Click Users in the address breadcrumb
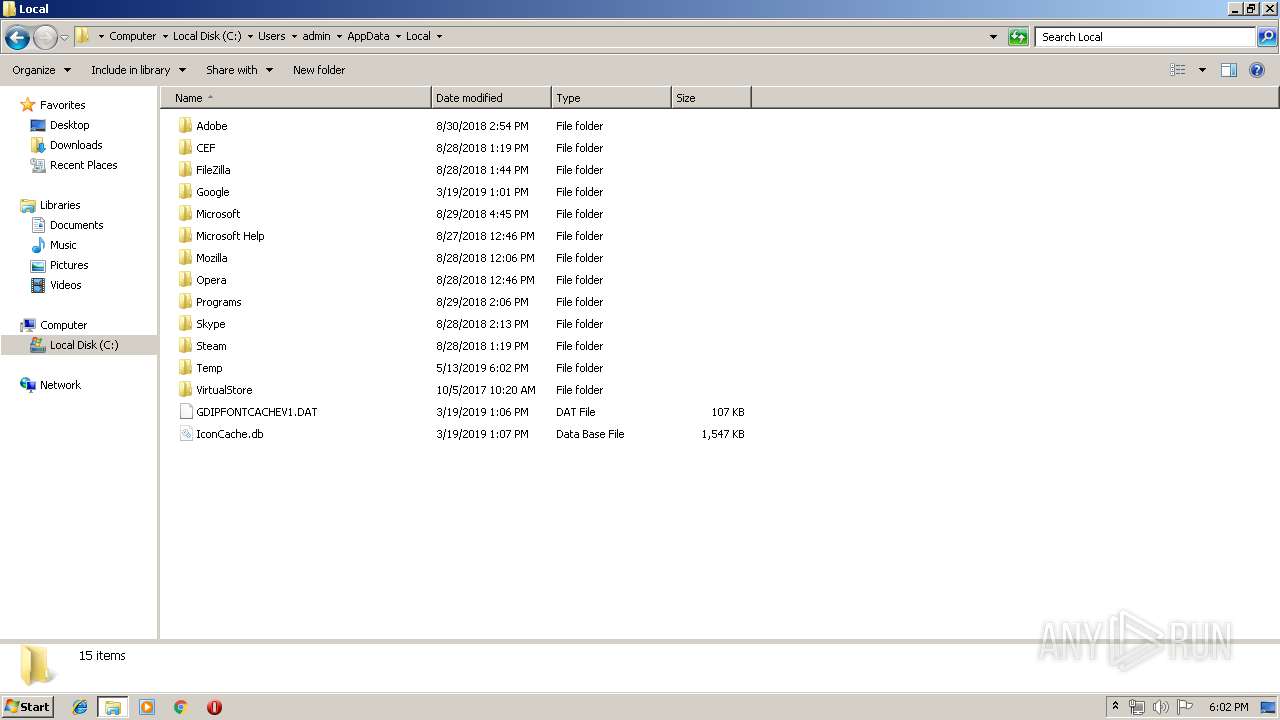1280x720 pixels. coord(271,36)
